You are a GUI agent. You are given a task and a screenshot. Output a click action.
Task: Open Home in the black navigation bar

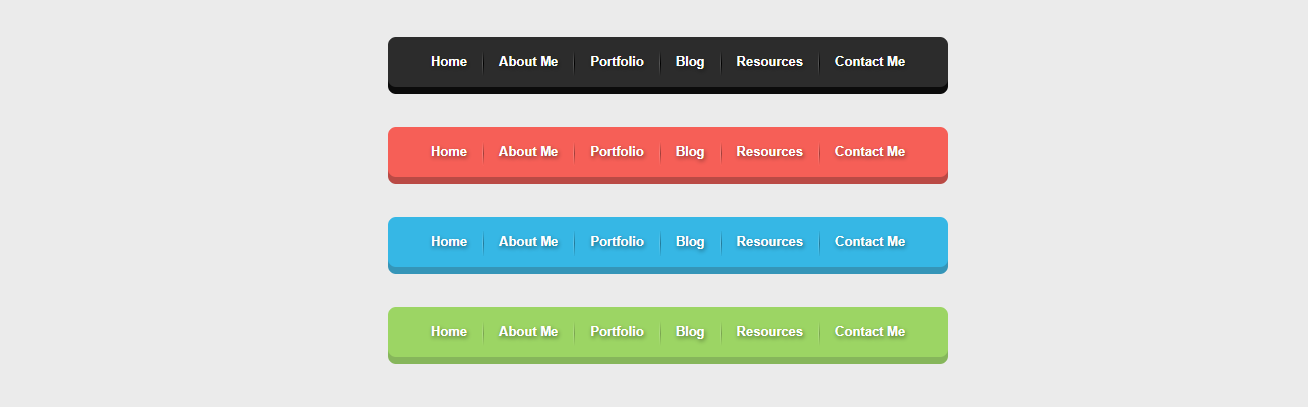(x=449, y=62)
